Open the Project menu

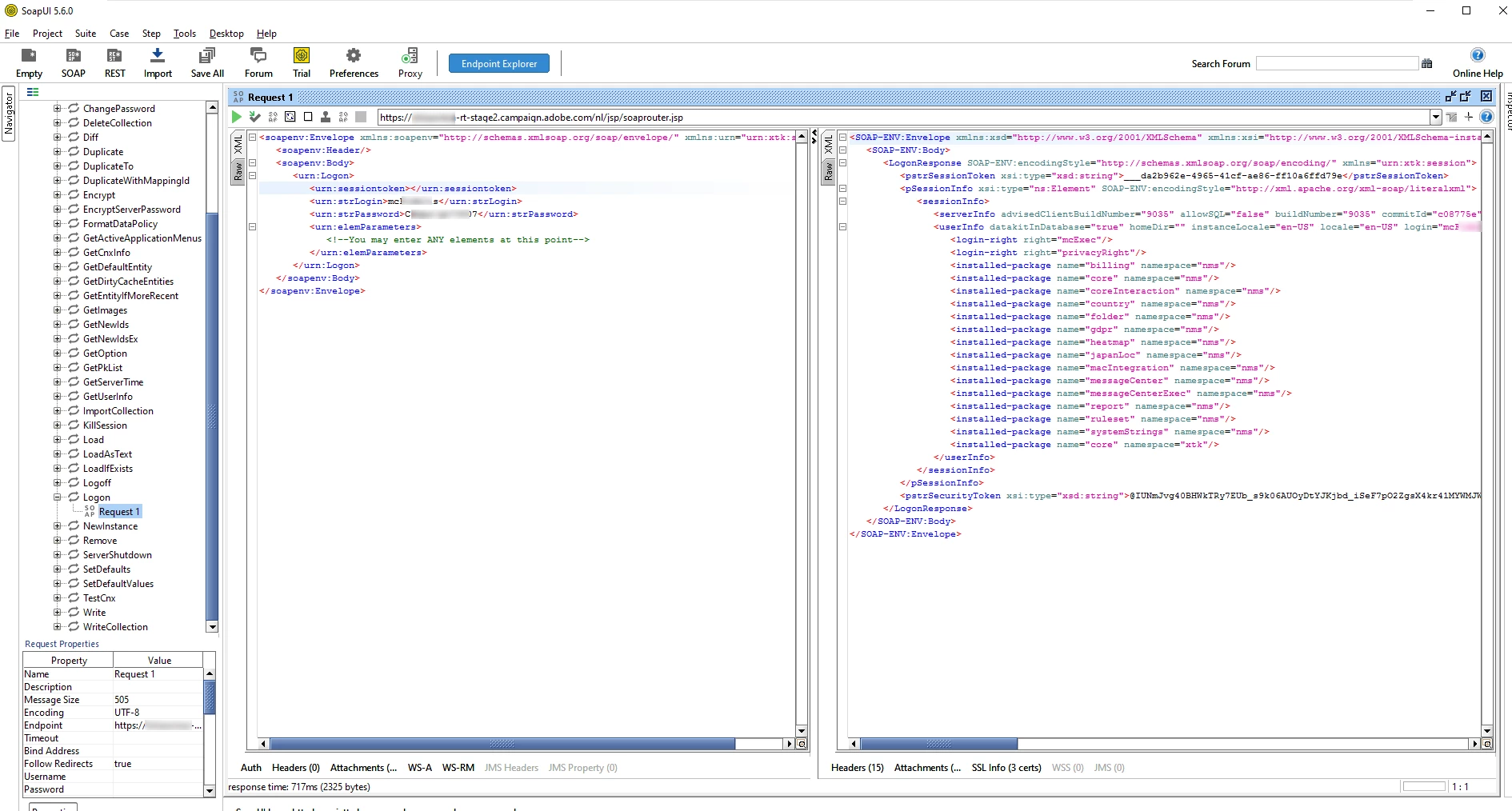(47, 34)
